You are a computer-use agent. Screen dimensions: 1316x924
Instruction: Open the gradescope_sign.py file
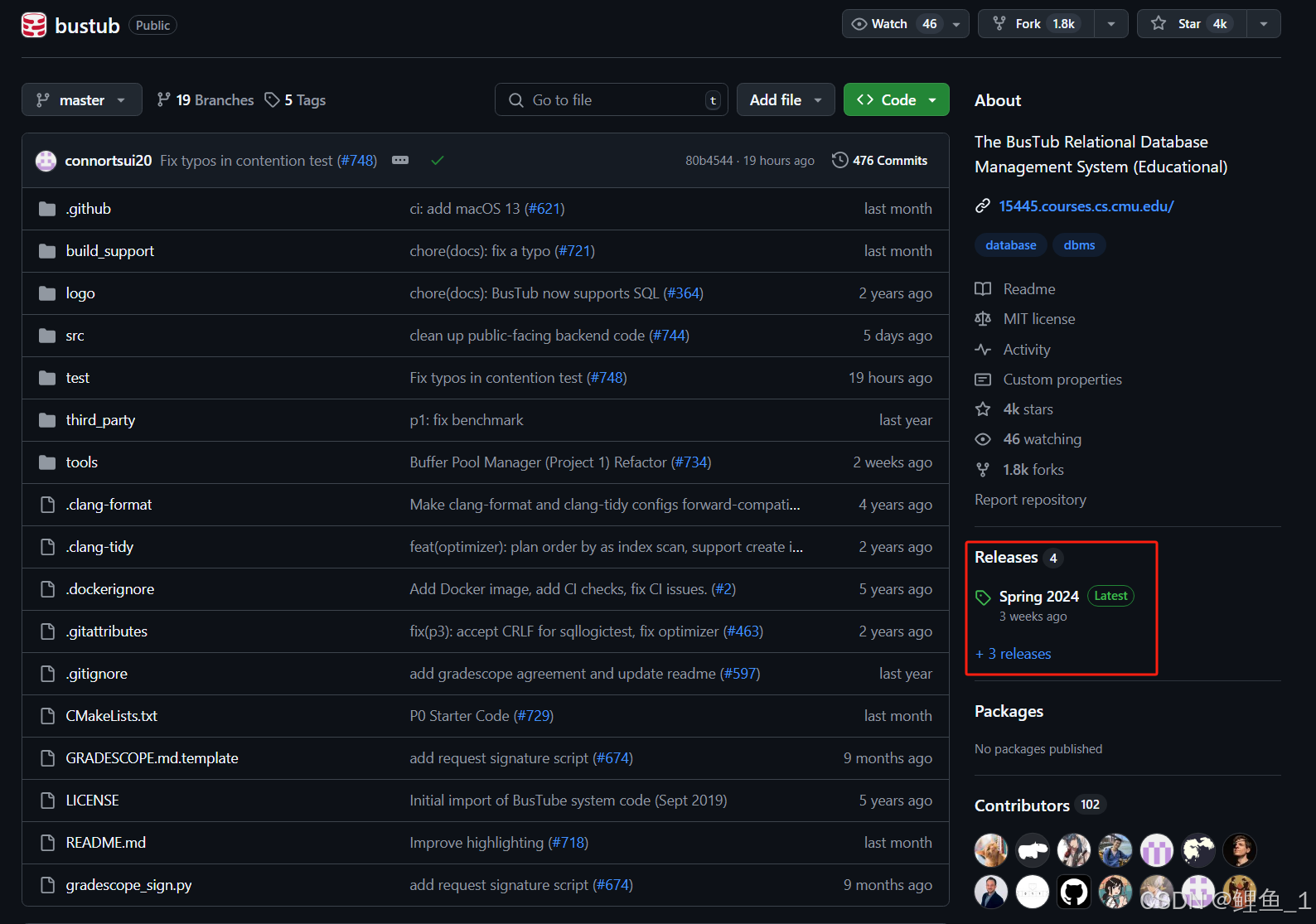128,885
